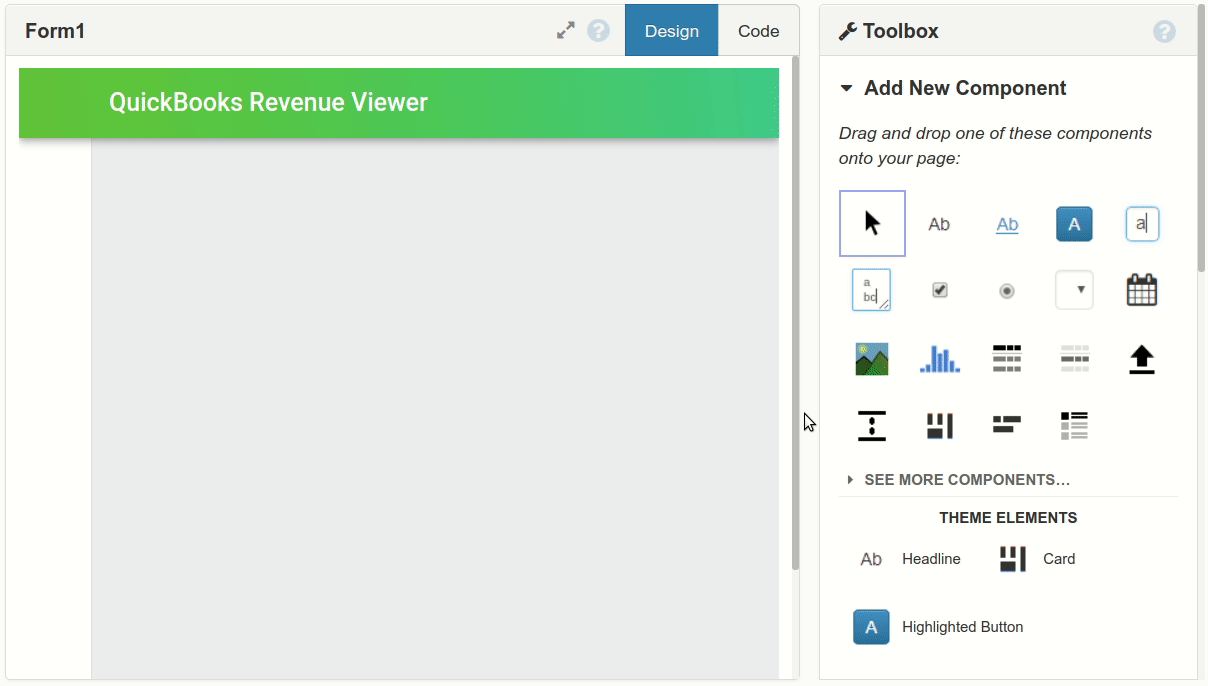Select the blue 'A' Button component in the grid
The width and height of the screenshot is (1208, 686).
click(x=1074, y=224)
